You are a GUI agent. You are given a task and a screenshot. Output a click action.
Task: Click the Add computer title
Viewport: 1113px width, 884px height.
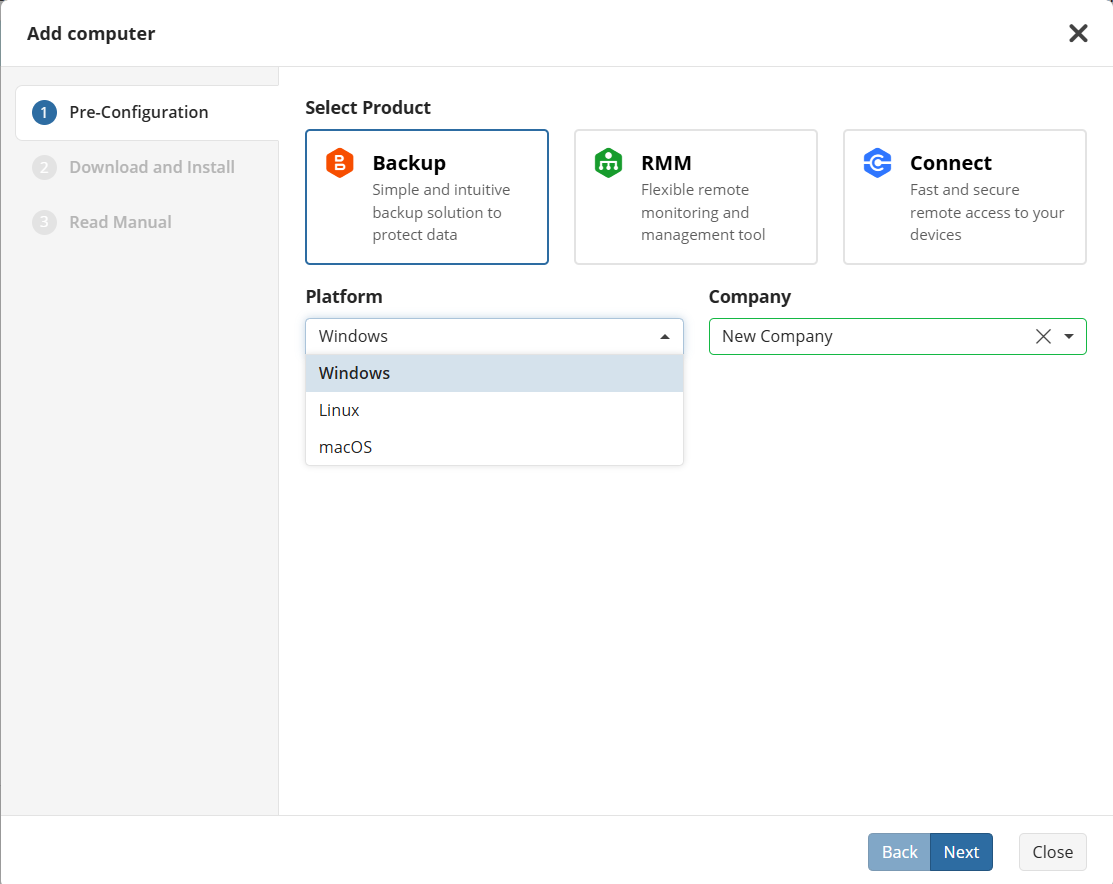pyautogui.click(x=91, y=33)
